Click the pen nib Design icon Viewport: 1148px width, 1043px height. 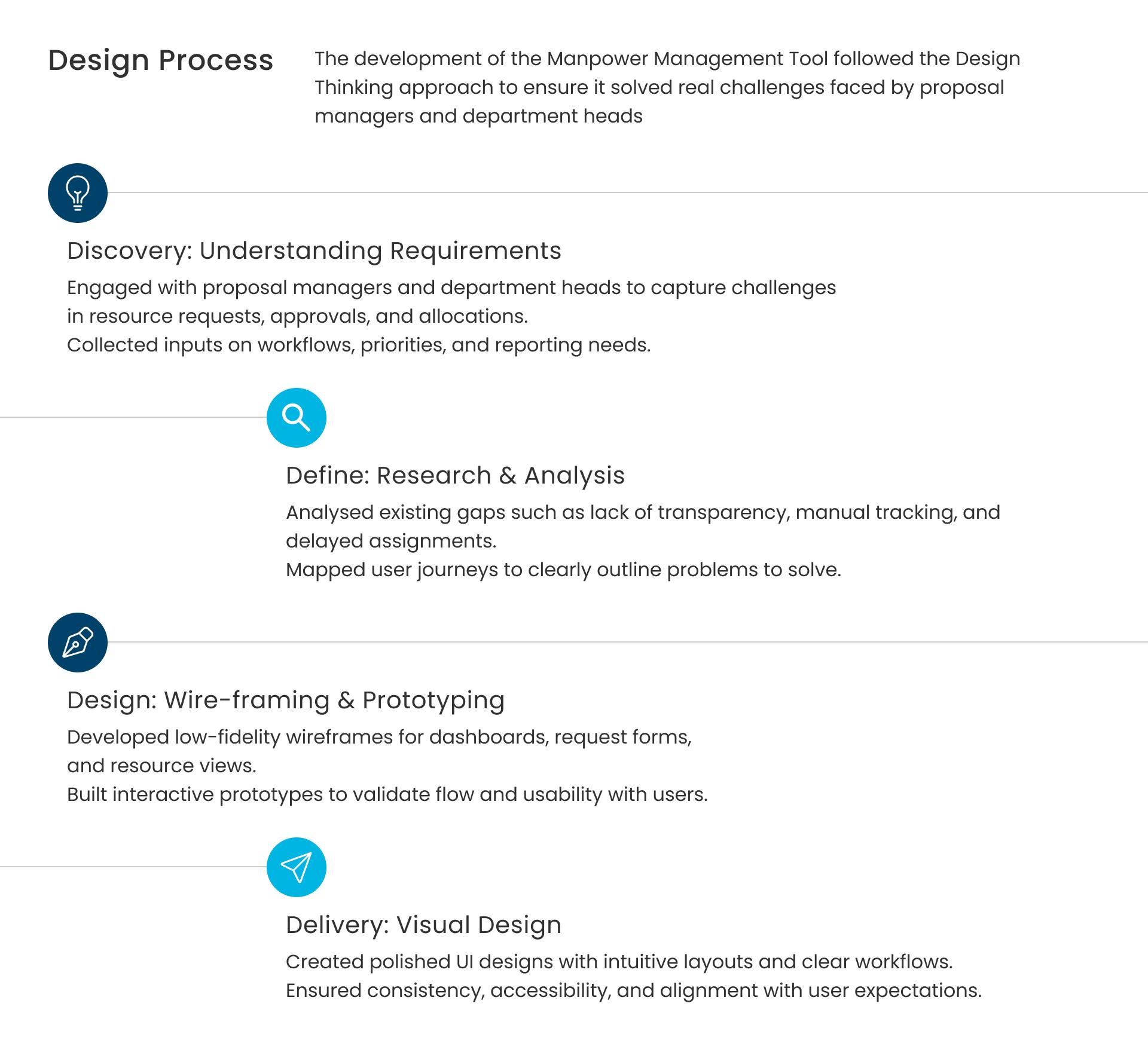point(78,643)
